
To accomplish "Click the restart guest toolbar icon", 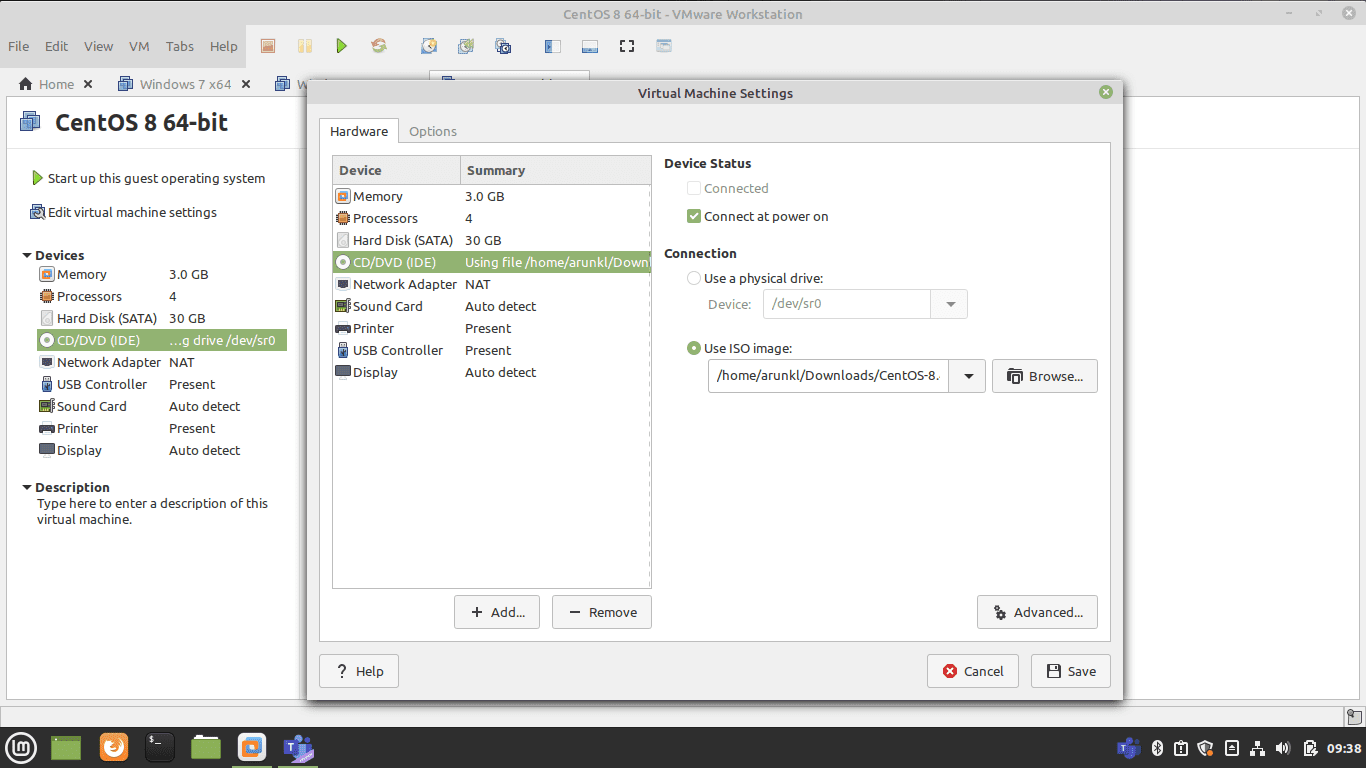I will (x=379, y=46).
